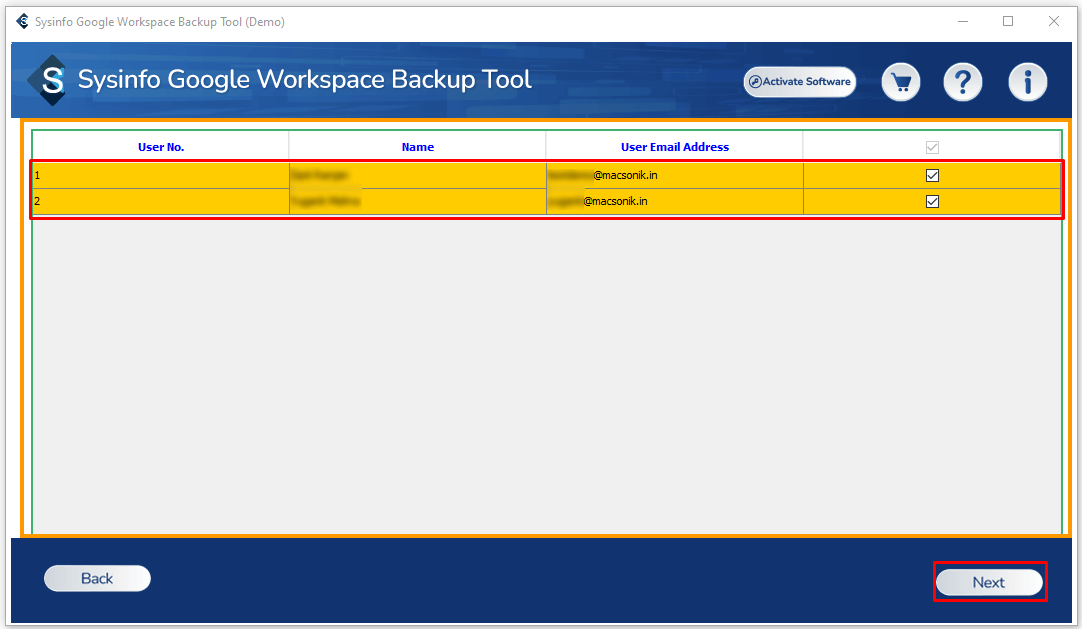The image size is (1082, 629).
Task: Select the name cell of user 2
Action: pos(417,201)
